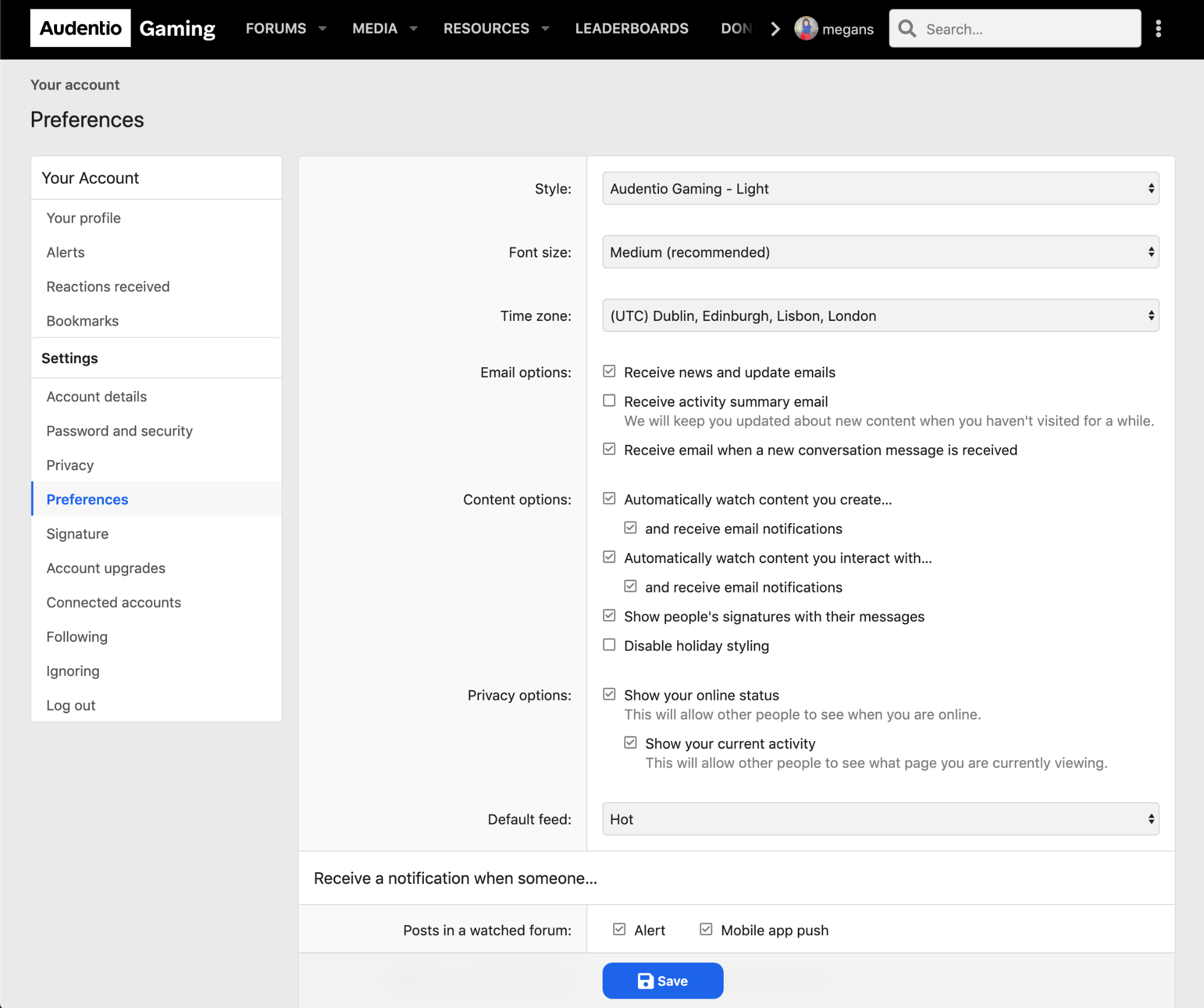Expand the Forums dropdown arrow
1204x1008 pixels.
click(x=322, y=29)
